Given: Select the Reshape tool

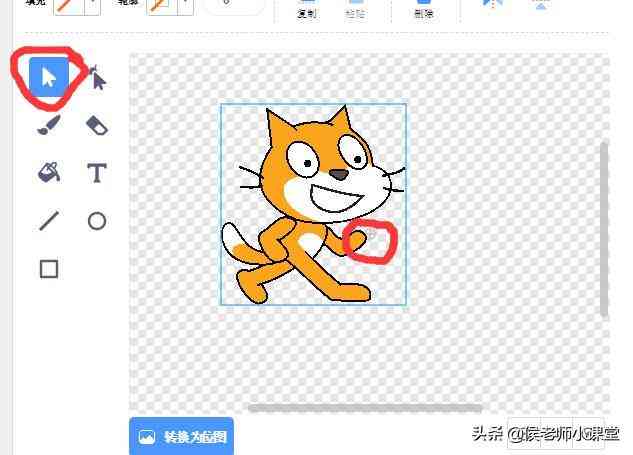Looking at the screenshot, I should pyautogui.click(x=97, y=78).
